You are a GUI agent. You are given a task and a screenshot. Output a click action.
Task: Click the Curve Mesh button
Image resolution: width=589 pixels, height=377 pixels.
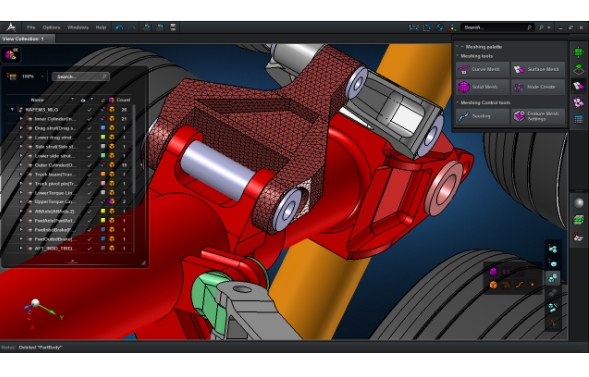tap(483, 69)
